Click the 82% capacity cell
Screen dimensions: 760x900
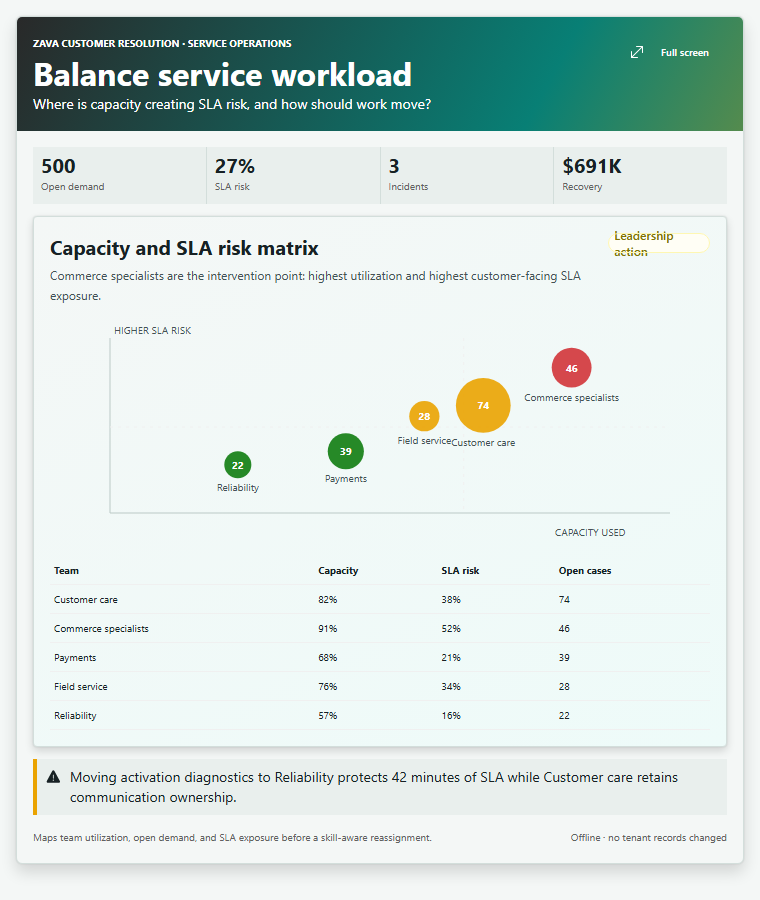click(x=328, y=599)
